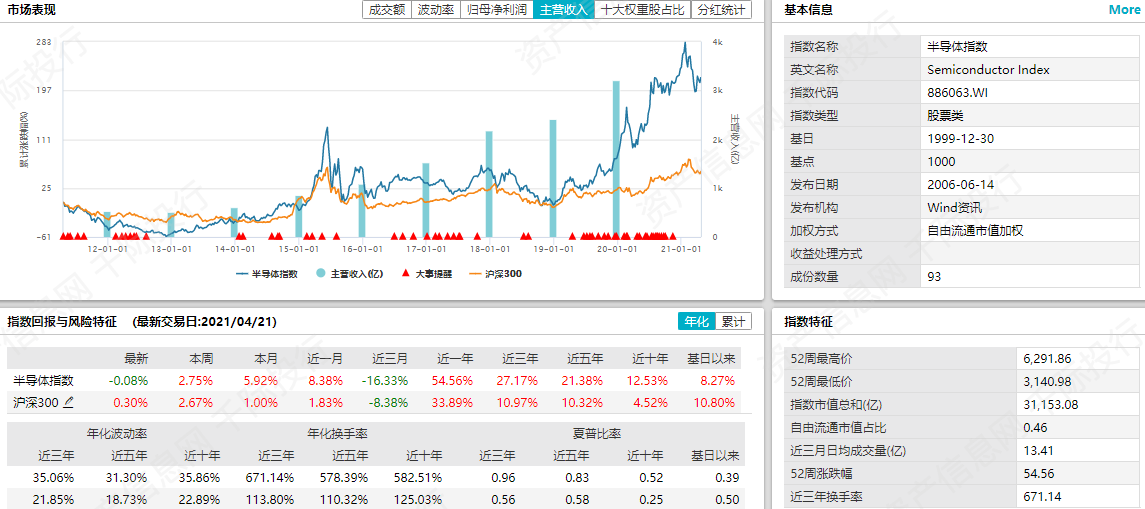Select the 年化 toggle option
This screenshot has height=509, width=1145.
tap(696, 321)
